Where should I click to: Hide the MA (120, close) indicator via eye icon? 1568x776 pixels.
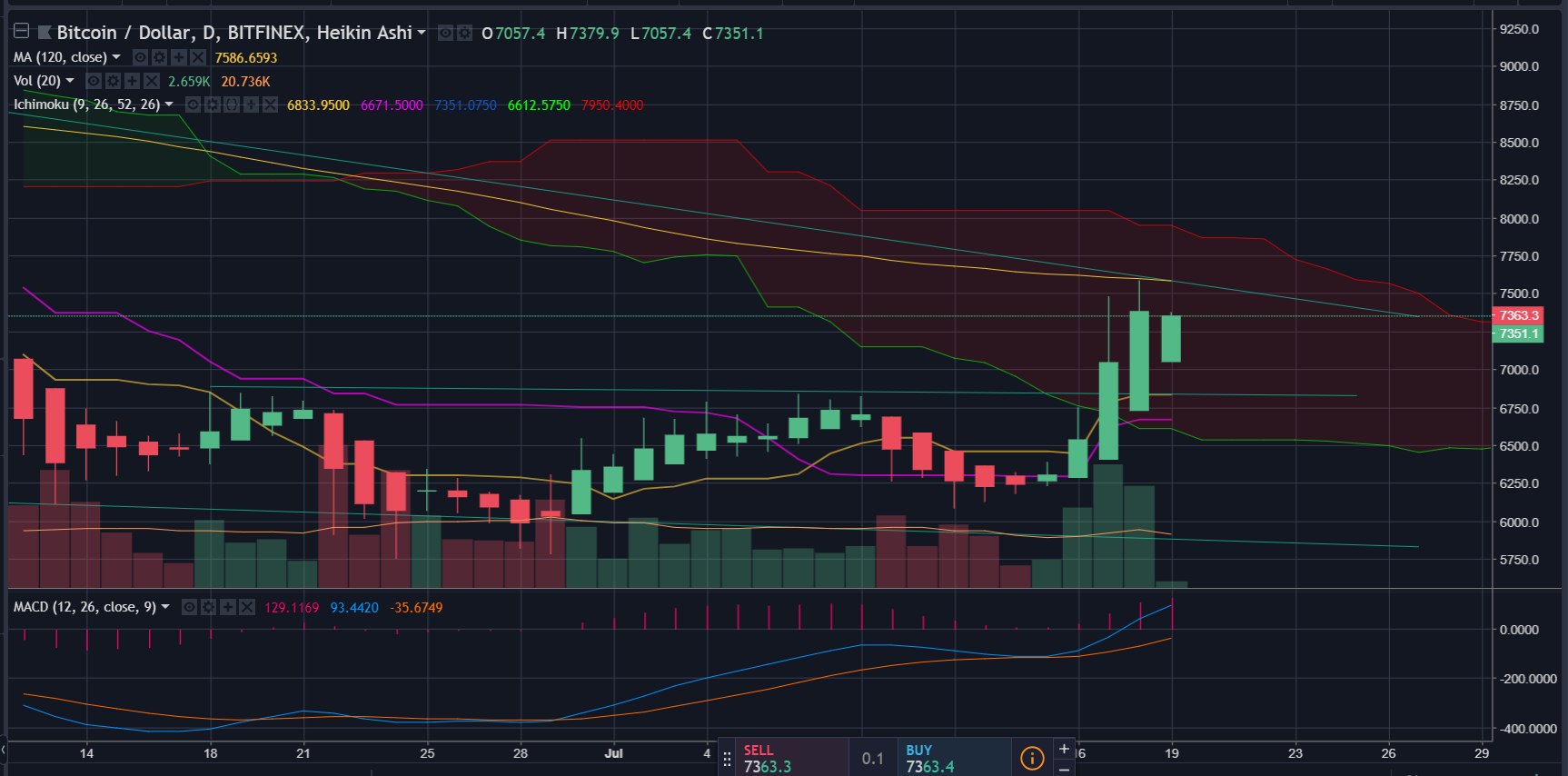click(140, 57)
